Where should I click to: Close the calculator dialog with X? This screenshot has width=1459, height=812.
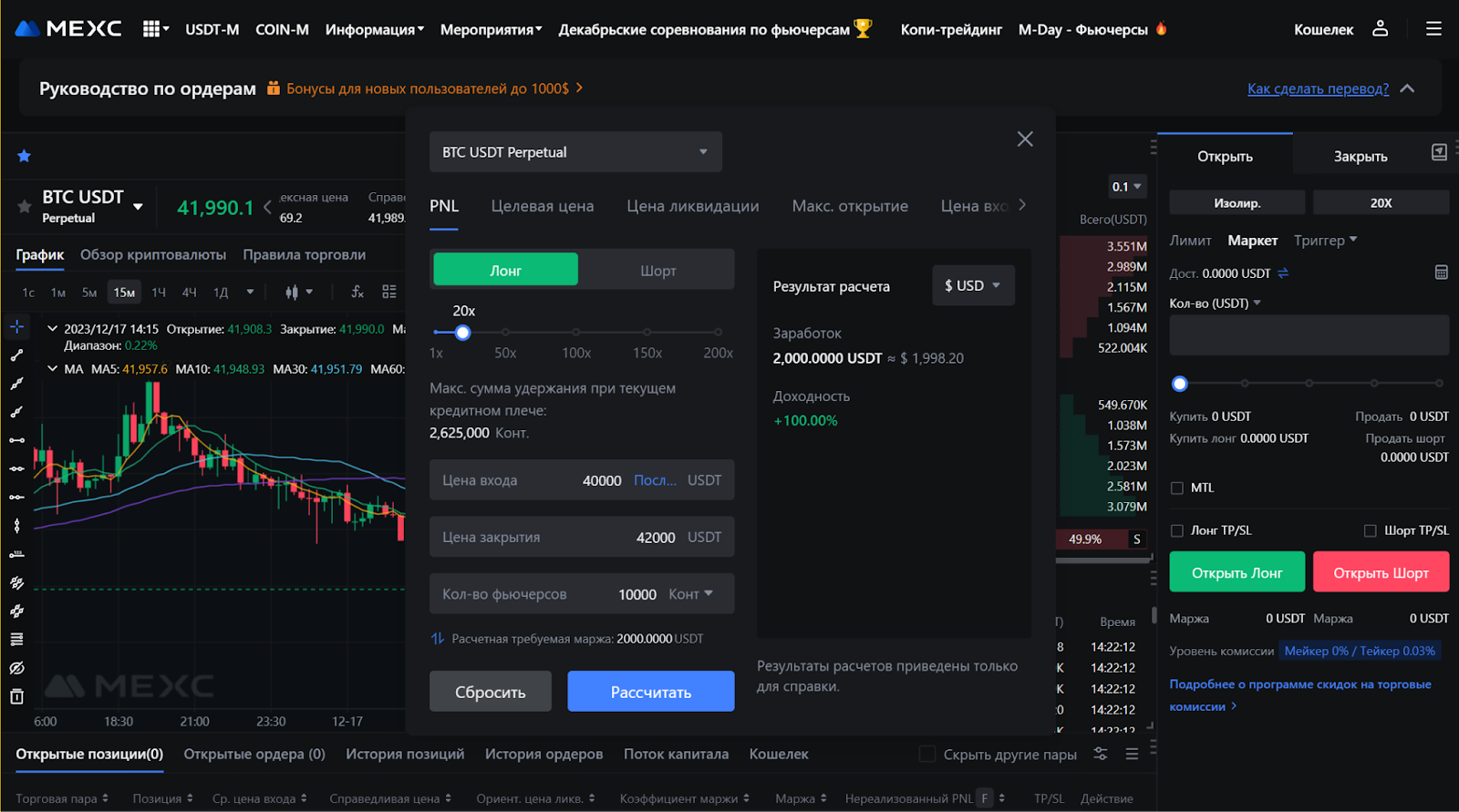point(1025,139)
